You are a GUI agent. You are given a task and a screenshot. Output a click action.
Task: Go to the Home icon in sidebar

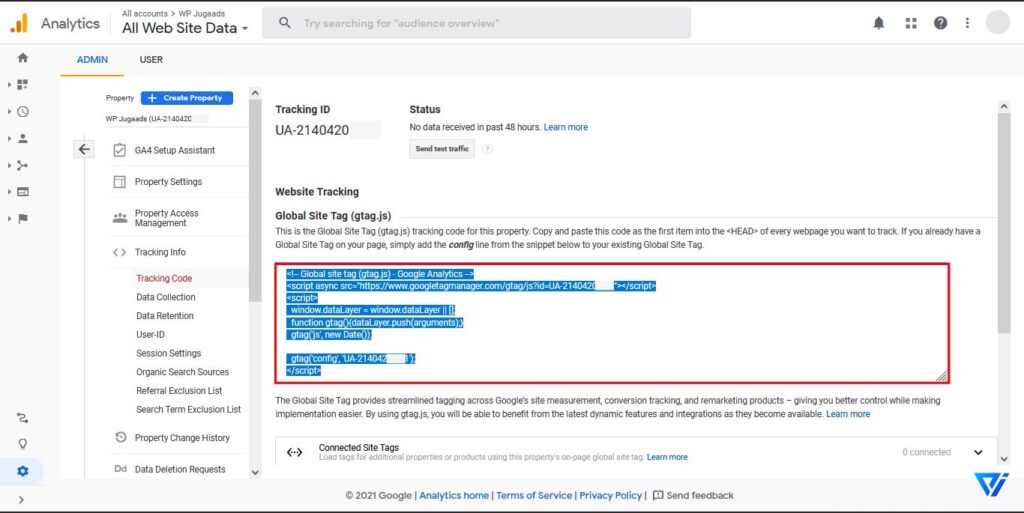pos(23,57)
